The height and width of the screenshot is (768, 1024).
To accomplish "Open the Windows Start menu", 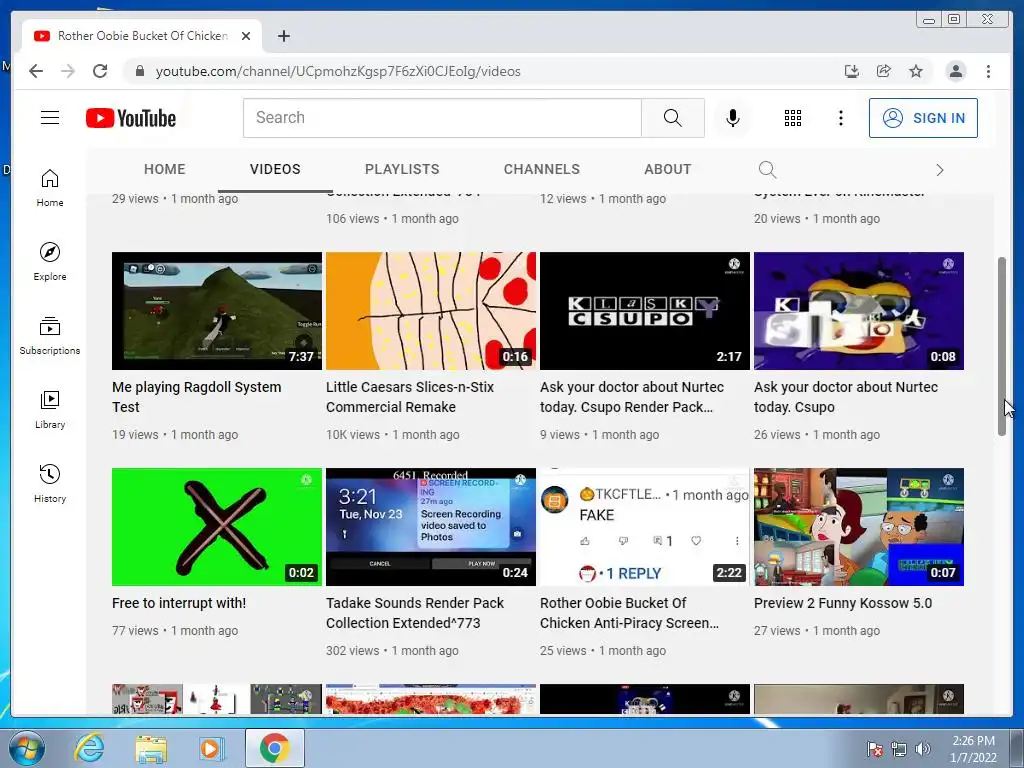I will [x=26, y=748].
